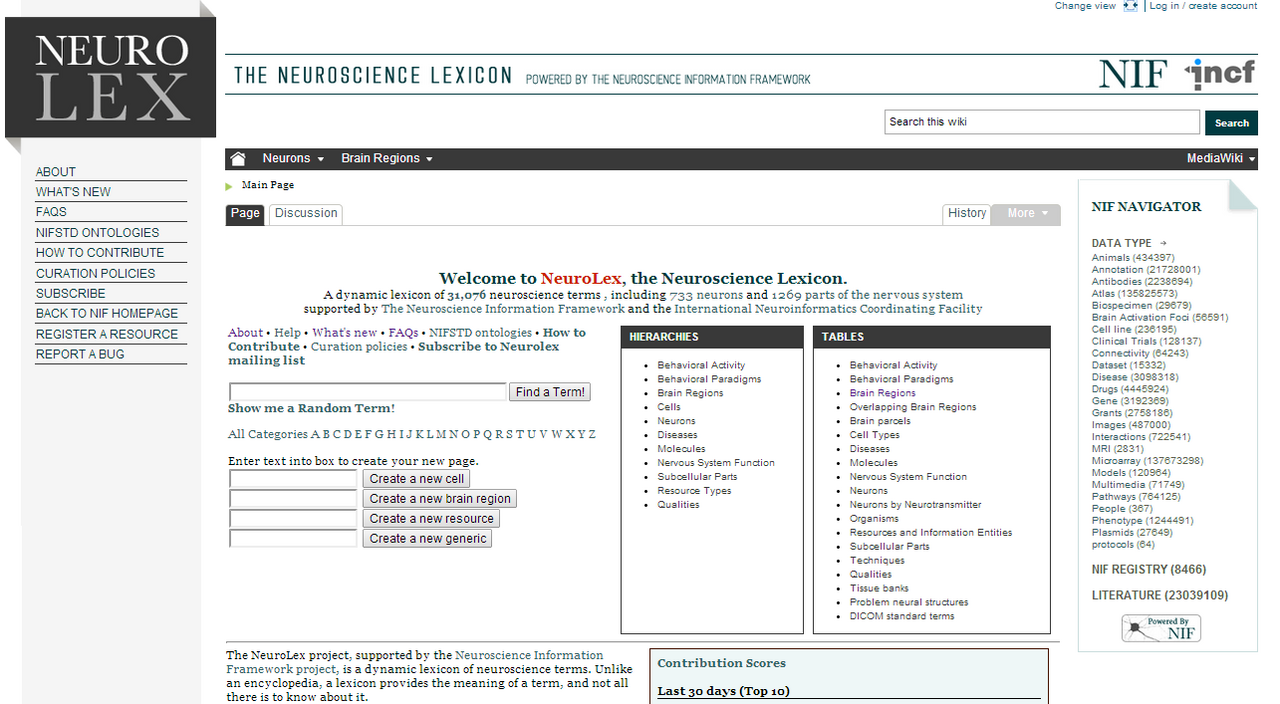1280x704 pixels.
Task: Open the Curation policies inline link
Action: tap(359, 347)
